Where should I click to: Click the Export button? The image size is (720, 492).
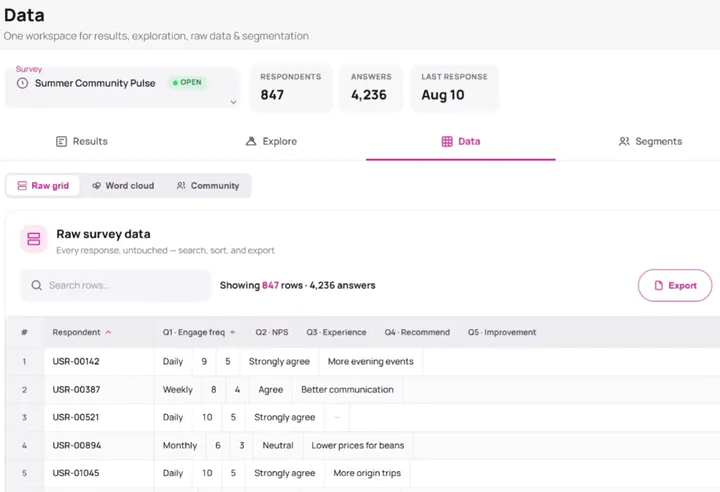[675, 285]
